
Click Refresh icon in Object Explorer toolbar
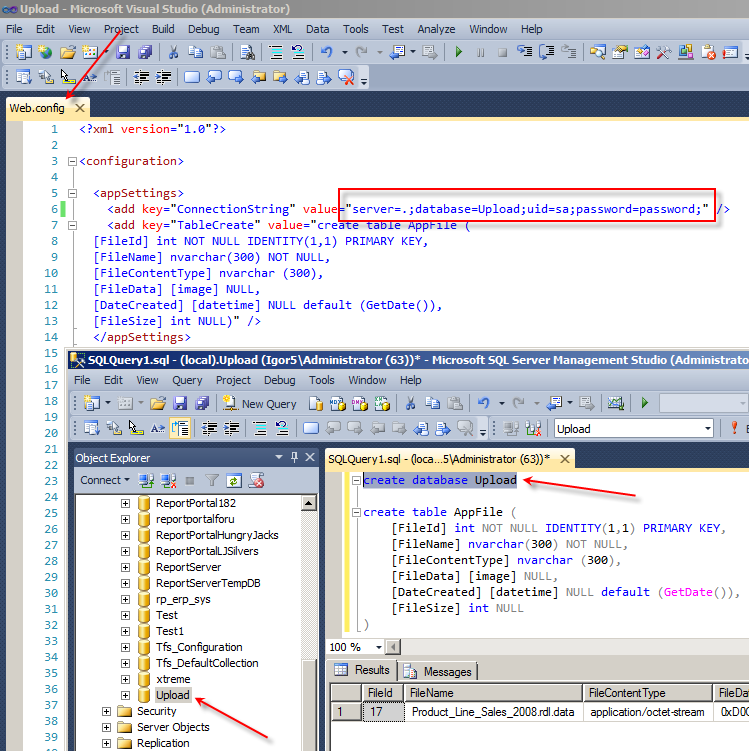pos(234,480)
